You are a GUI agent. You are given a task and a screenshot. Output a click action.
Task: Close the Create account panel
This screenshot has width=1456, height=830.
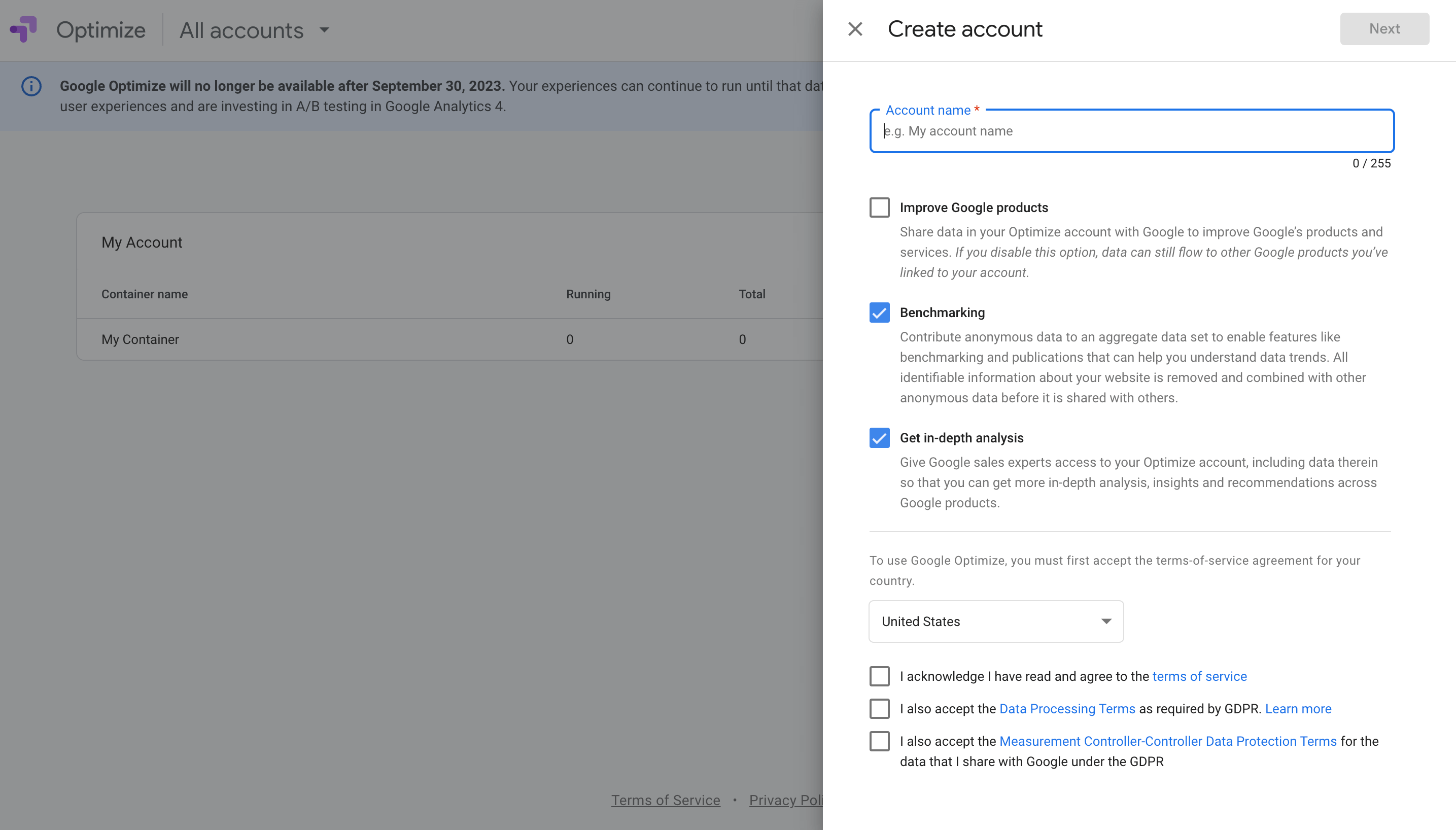click(x=855, y=29)
